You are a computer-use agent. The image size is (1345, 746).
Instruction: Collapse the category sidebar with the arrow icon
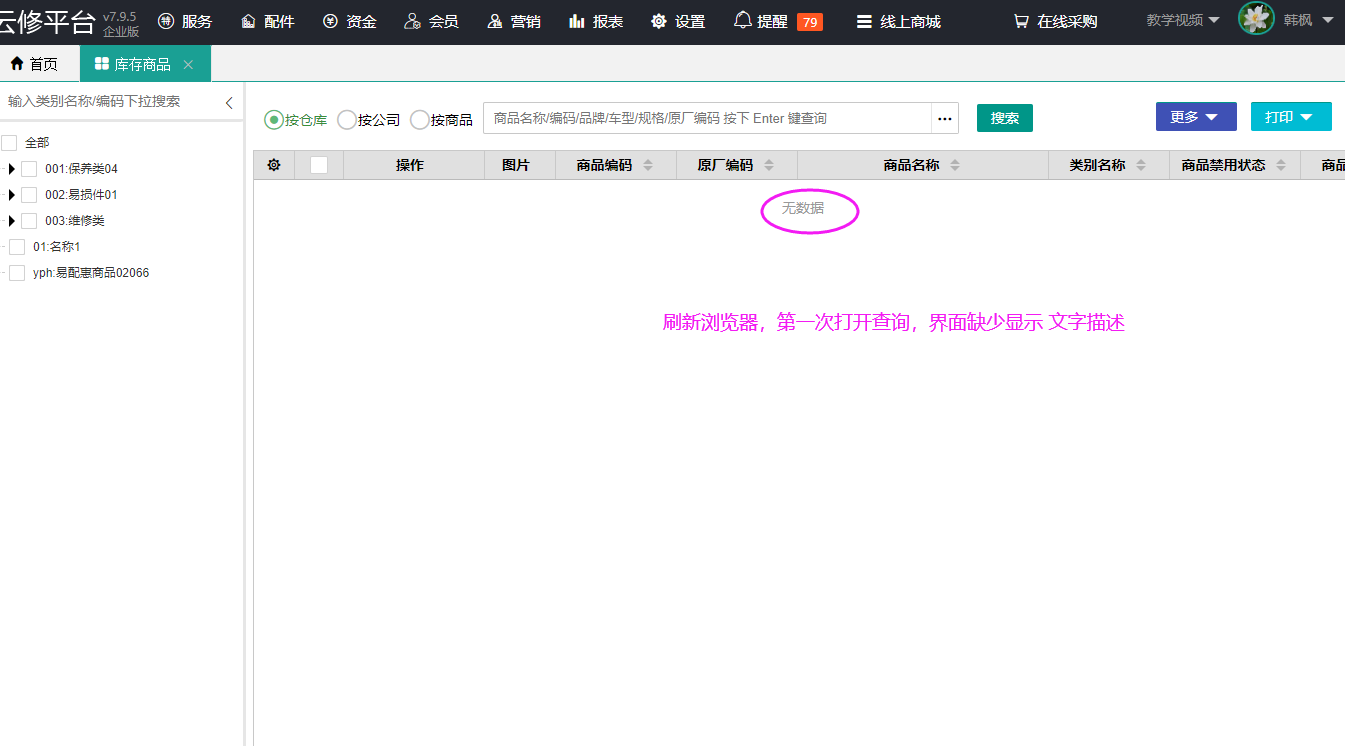[x=229, y=102]
